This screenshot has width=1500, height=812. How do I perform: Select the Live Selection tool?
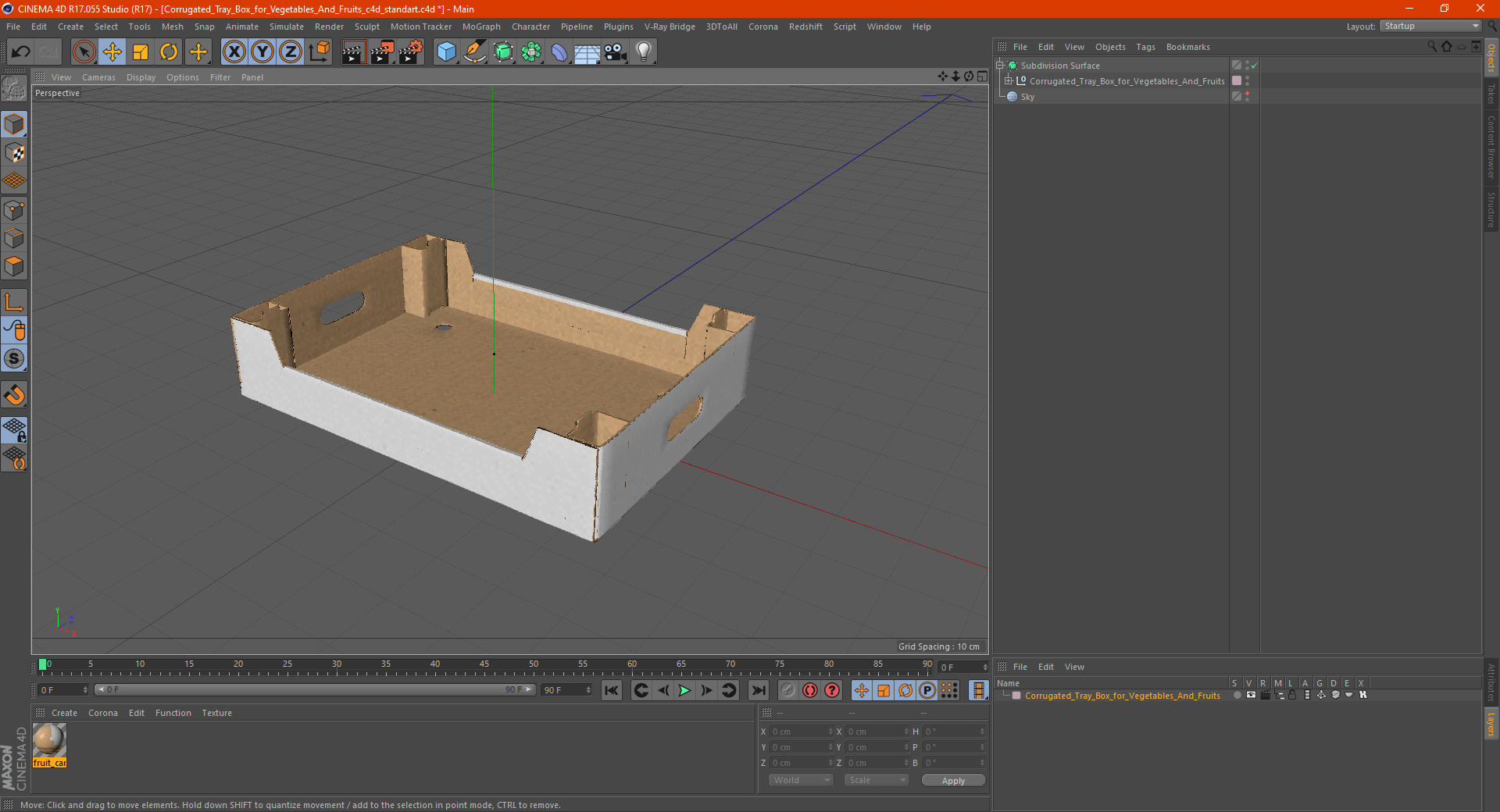click(x=84, y=52)
